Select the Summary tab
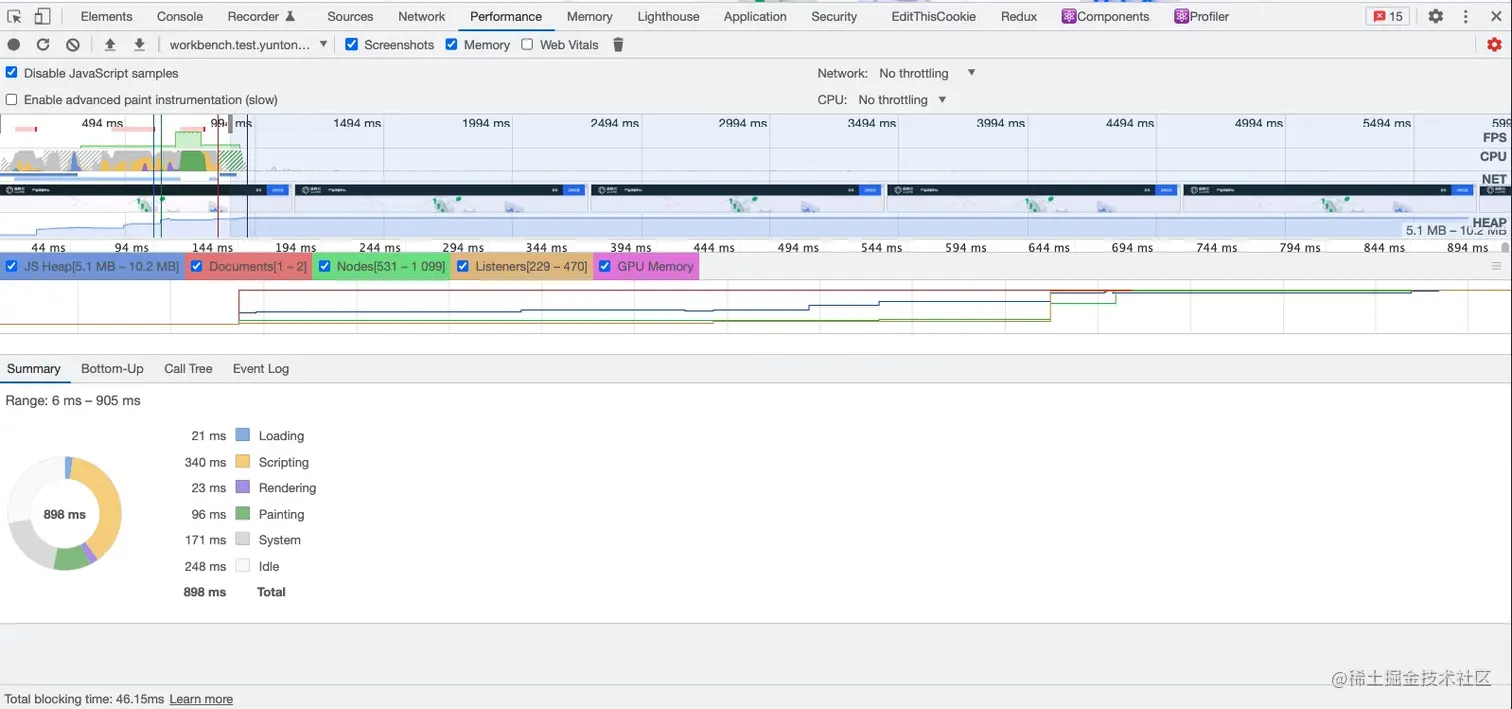Screen dimensions: 1512x709 [x=34, y=369]
